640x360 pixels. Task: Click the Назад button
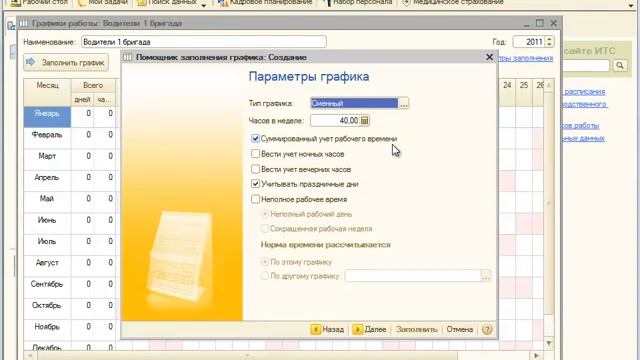point(327,329)
